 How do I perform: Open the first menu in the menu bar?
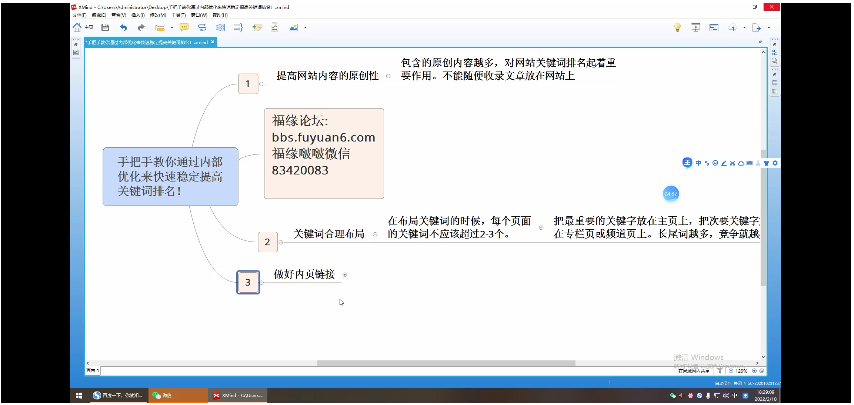[78, 15]
